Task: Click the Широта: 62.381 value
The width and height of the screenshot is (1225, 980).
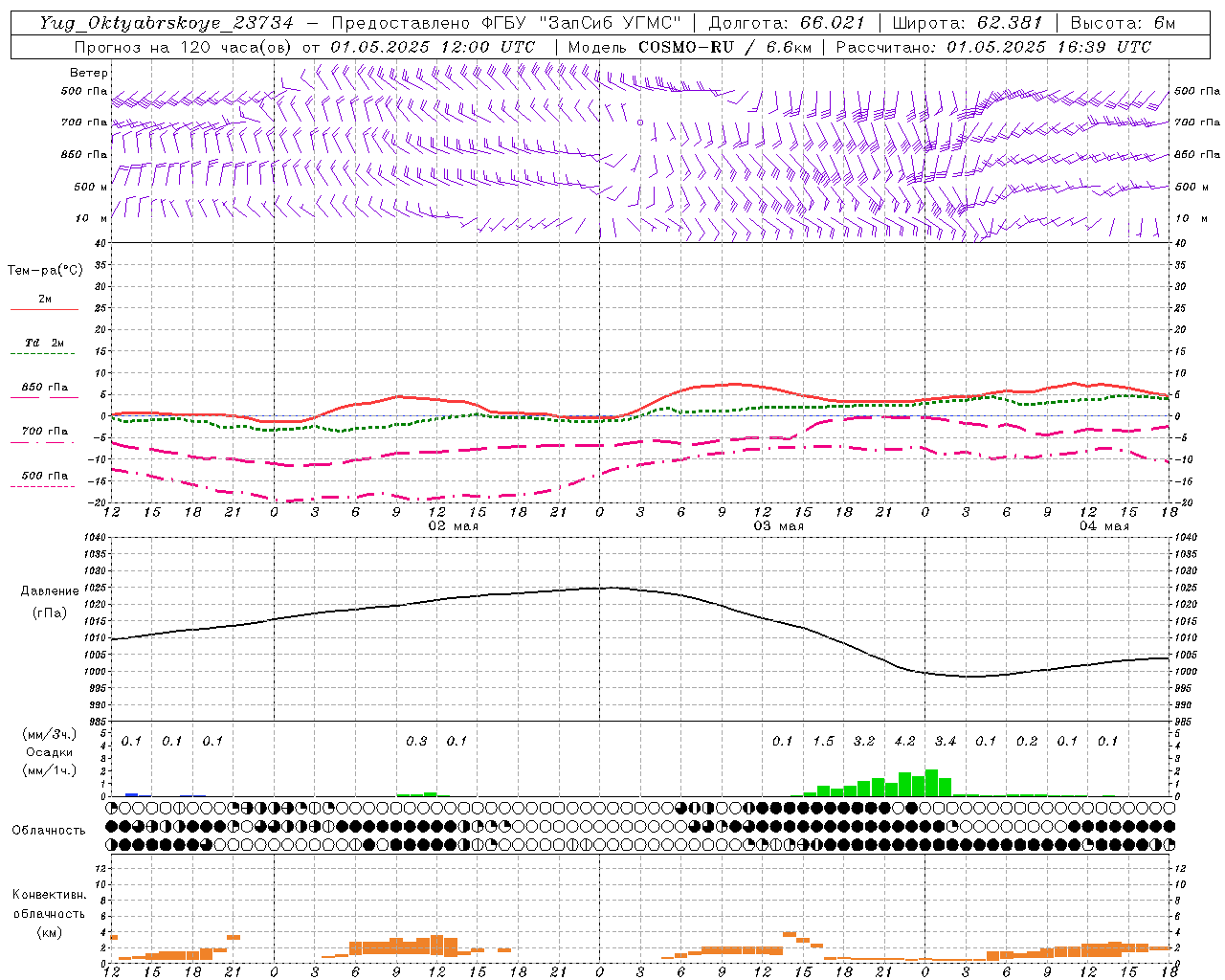Action: tap(967, 23)
